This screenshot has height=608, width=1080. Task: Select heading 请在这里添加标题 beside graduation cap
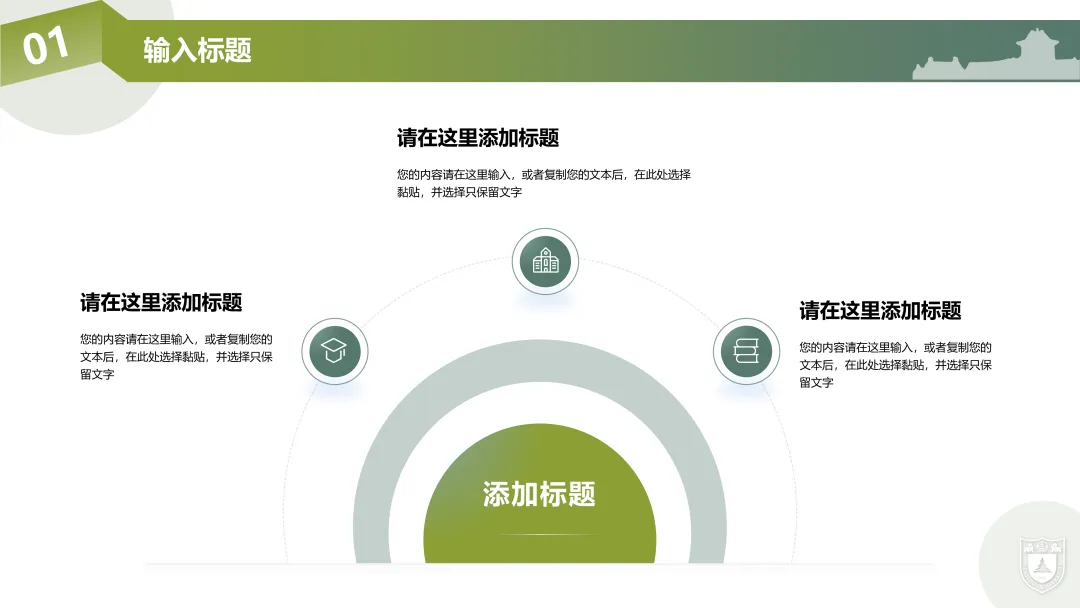point(161,302)
